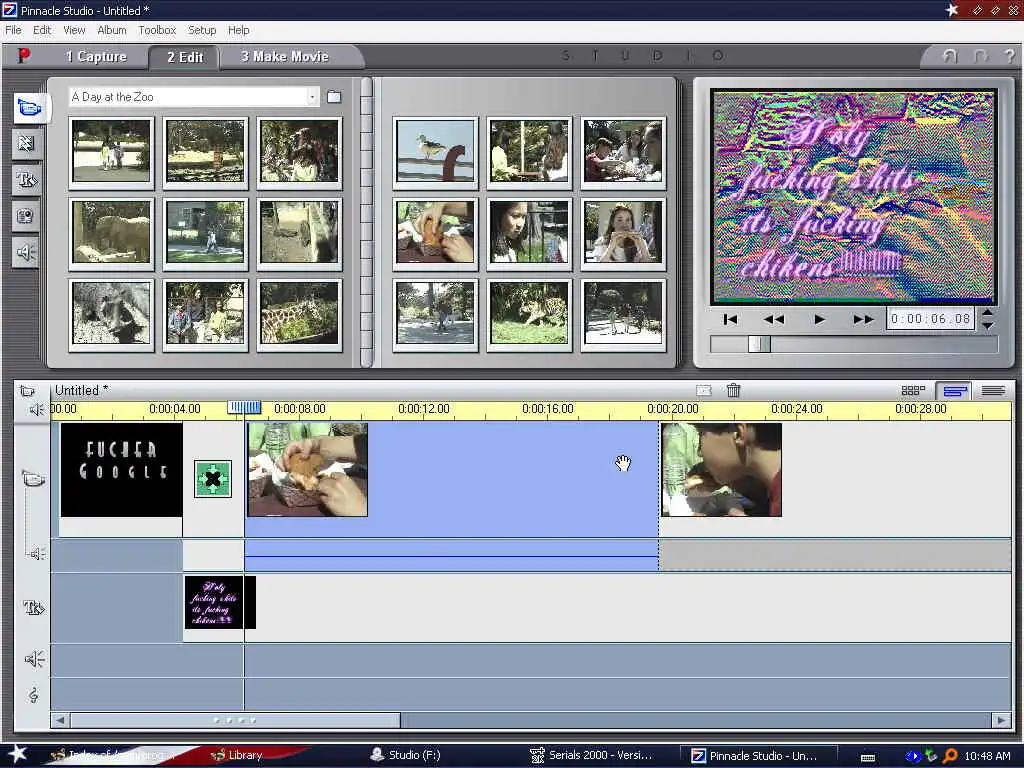This screenshot has height=768, width=1024.
Task: Switch to Storyboard view
Action: coord(913,391)
